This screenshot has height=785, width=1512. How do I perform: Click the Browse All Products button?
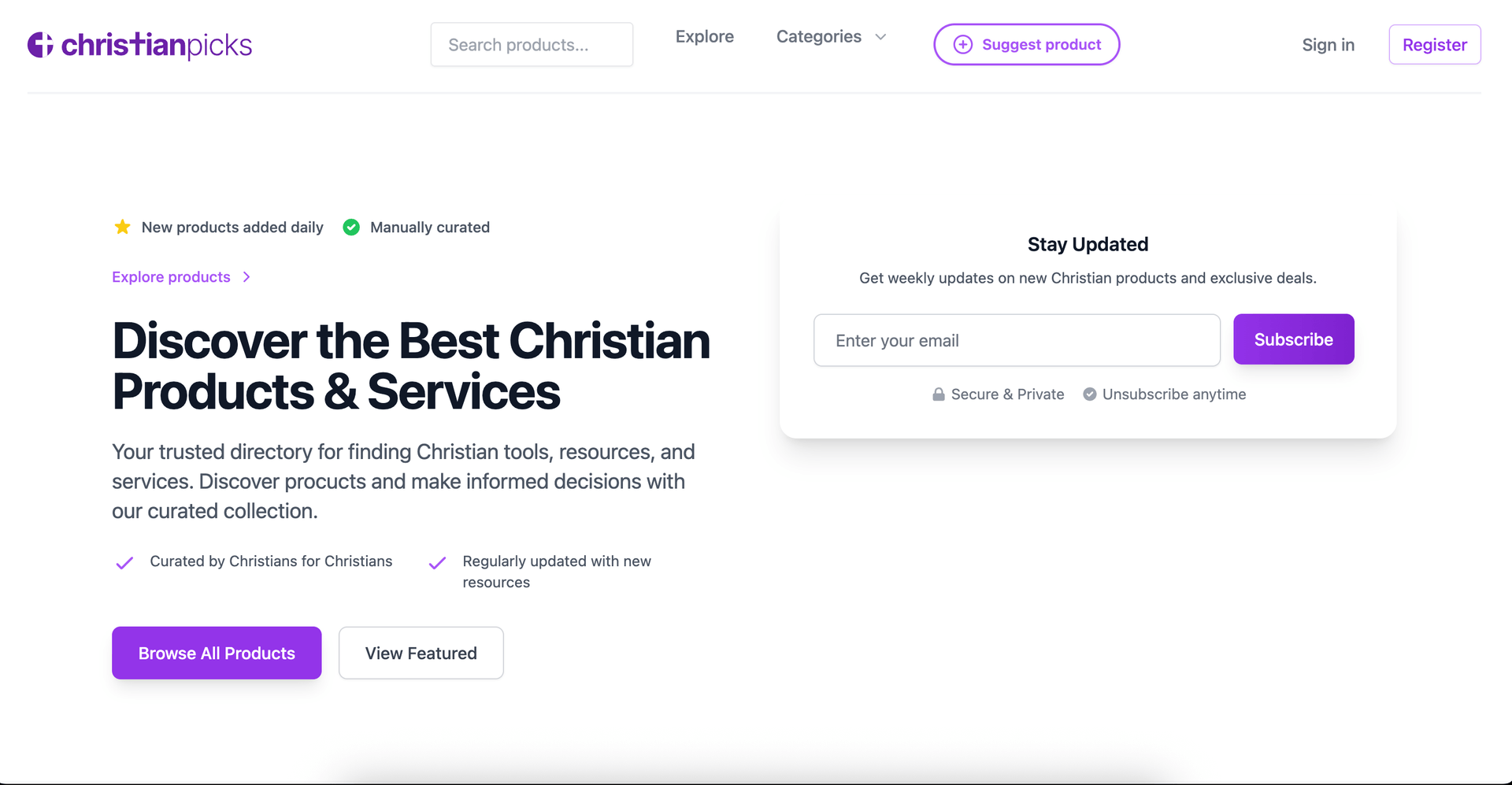click(x=217, y=653)
